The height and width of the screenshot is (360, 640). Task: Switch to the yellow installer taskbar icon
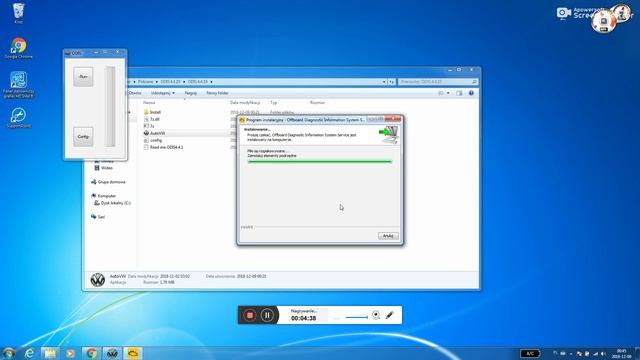(x=133, y=353)
